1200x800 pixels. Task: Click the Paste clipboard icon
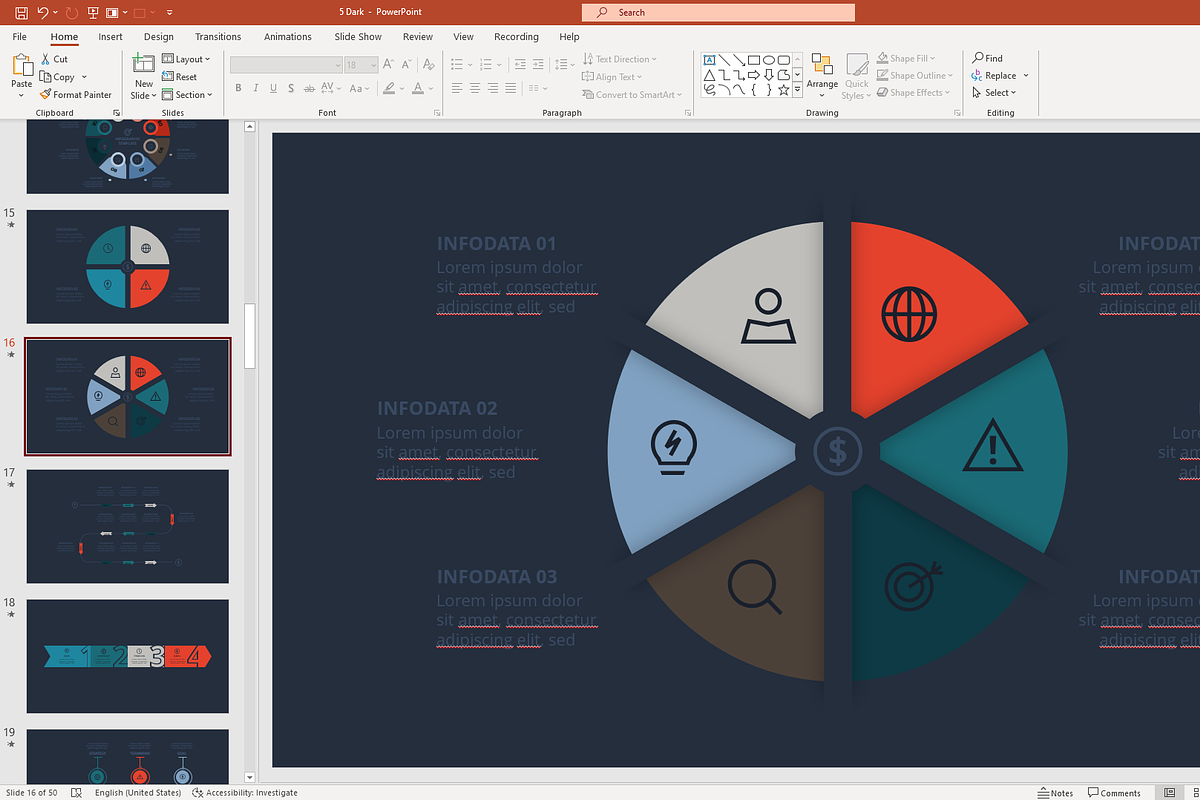(22, 66)
